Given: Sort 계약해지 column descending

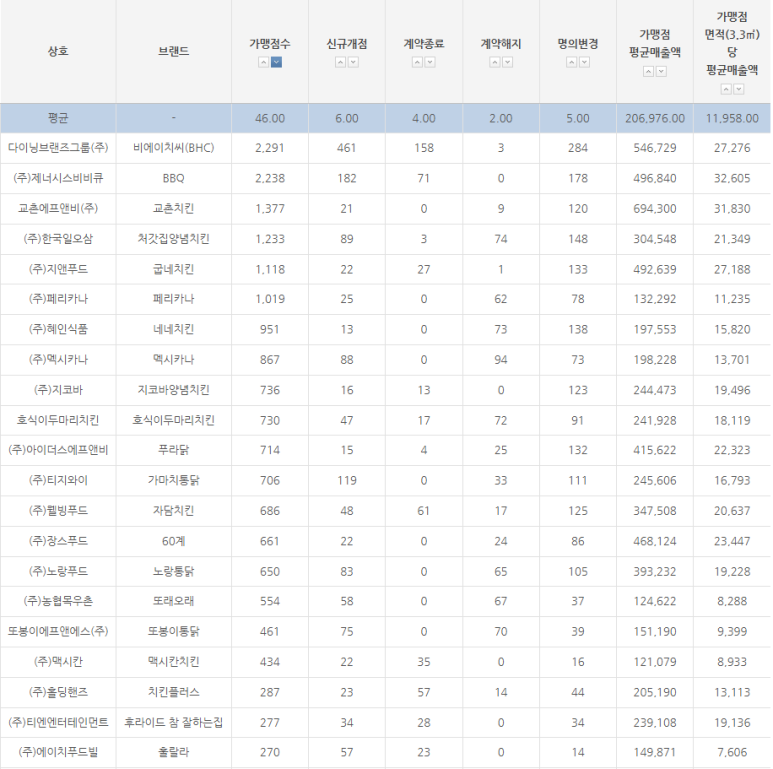Looking at the screenshot, I should coord(507,62).
